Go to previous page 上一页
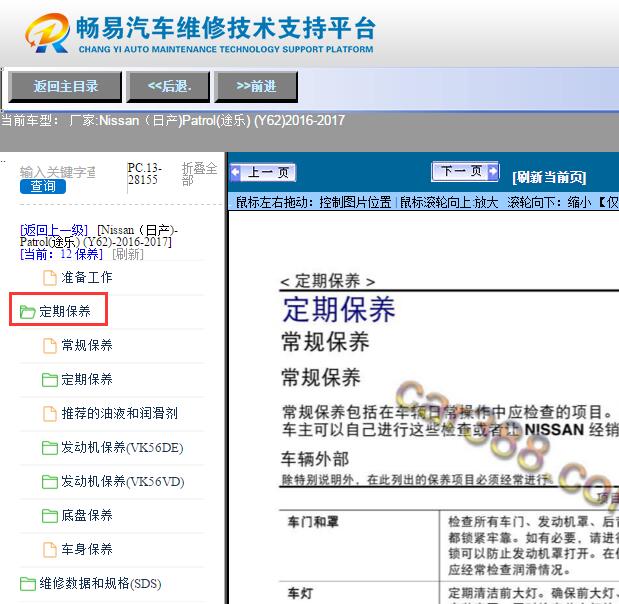 pos(263,173)
